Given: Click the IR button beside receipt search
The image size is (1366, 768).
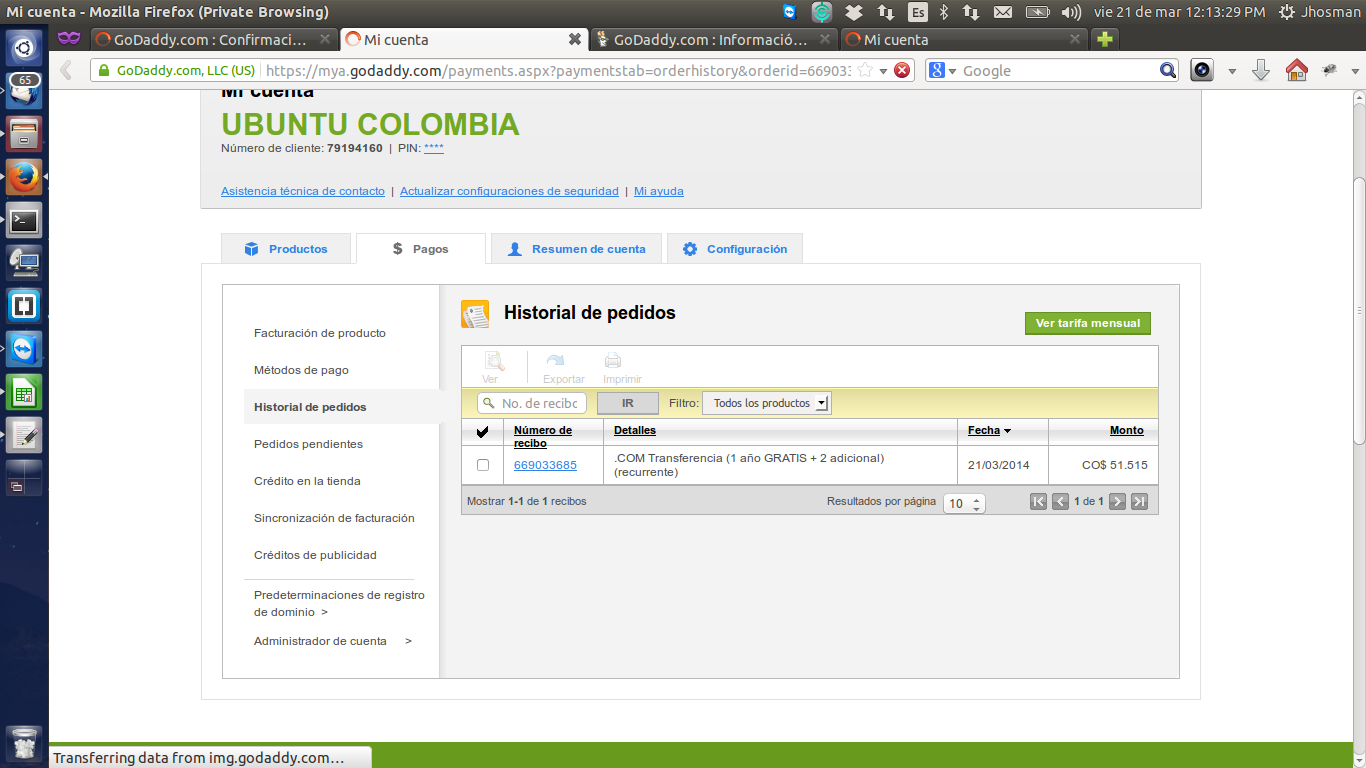Looking at the screenshot, I should (628, 403).
